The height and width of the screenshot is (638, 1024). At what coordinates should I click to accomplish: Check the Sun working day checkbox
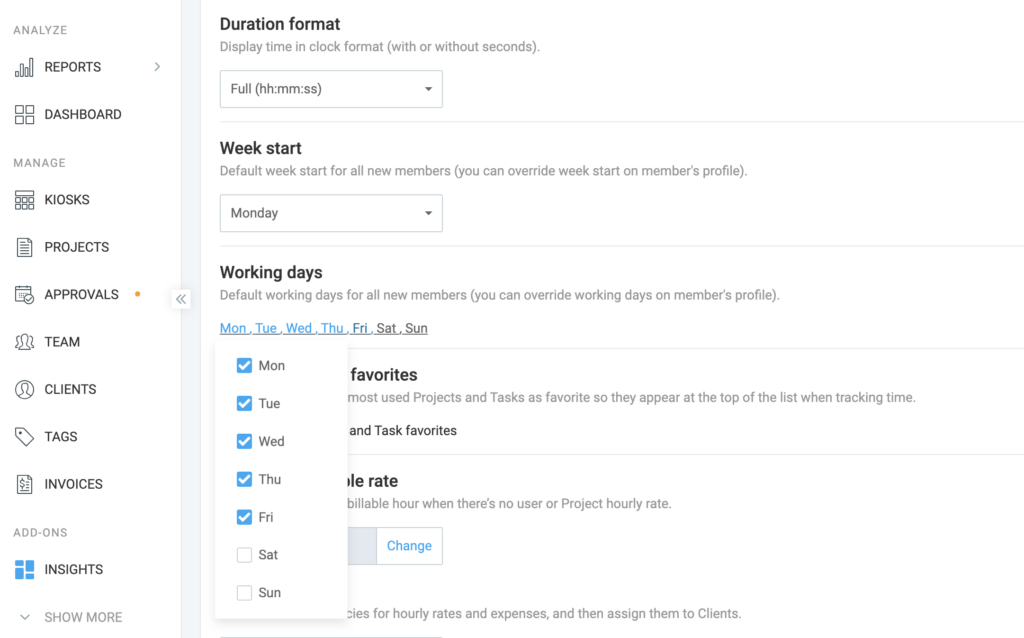tap(244, 593)
